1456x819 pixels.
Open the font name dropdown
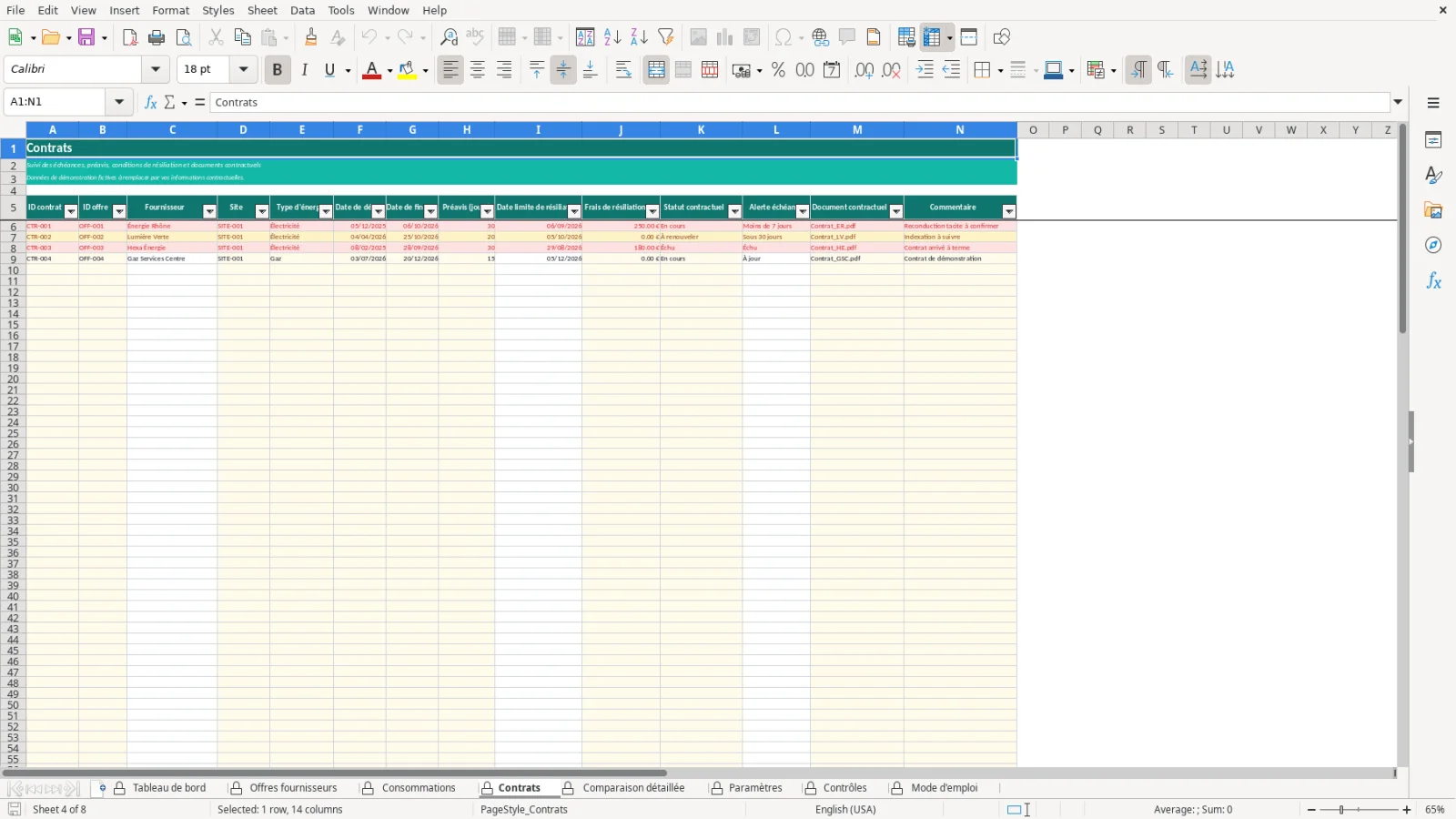(156, 69)
